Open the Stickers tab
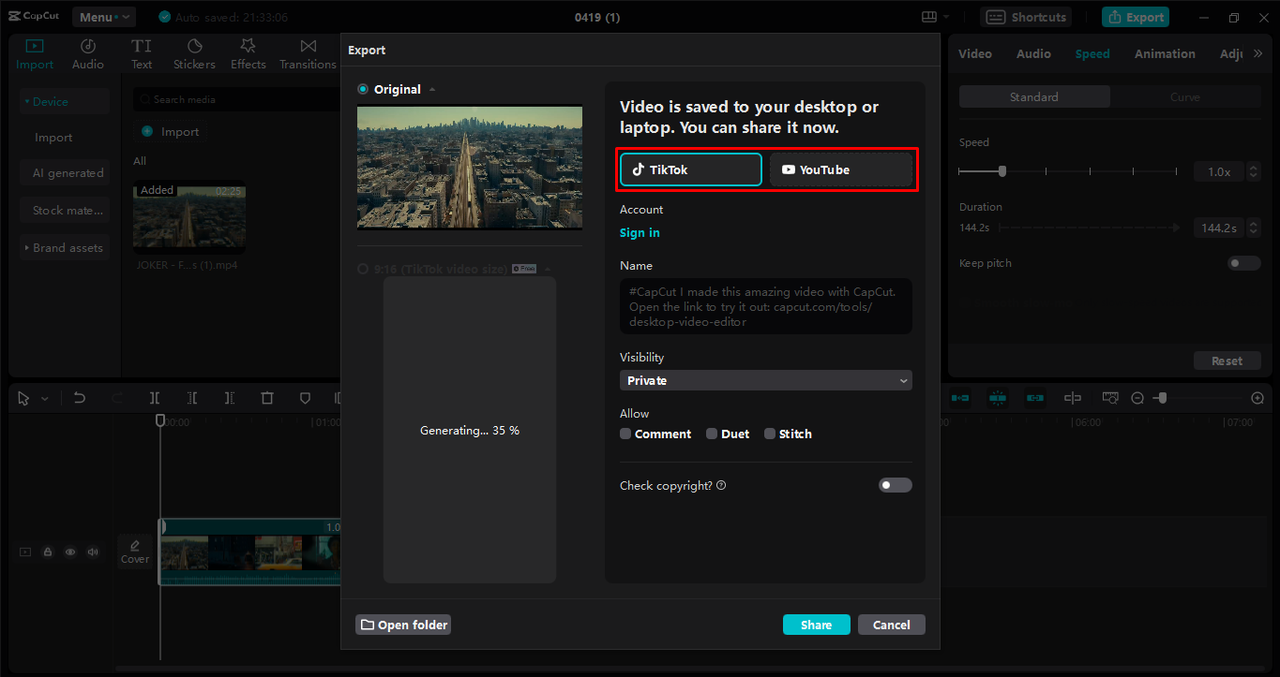This screenshot has height=677, width=1280. (x=194, y=54)
